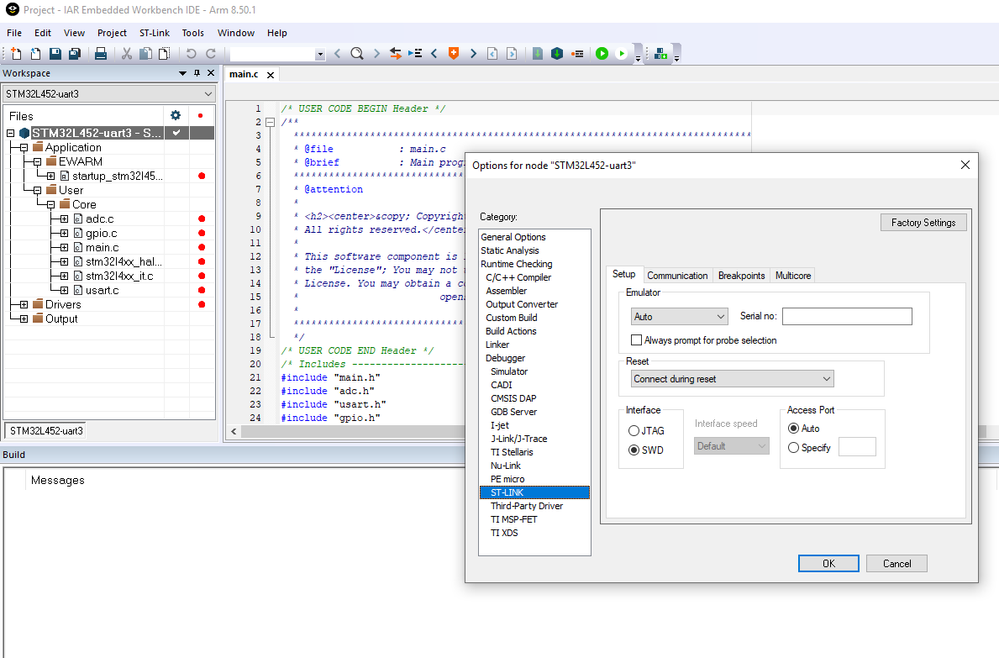This screenshot has width=999, height=658.
Task: Click the gear icon in the Files header
Action: coord(176,115)
